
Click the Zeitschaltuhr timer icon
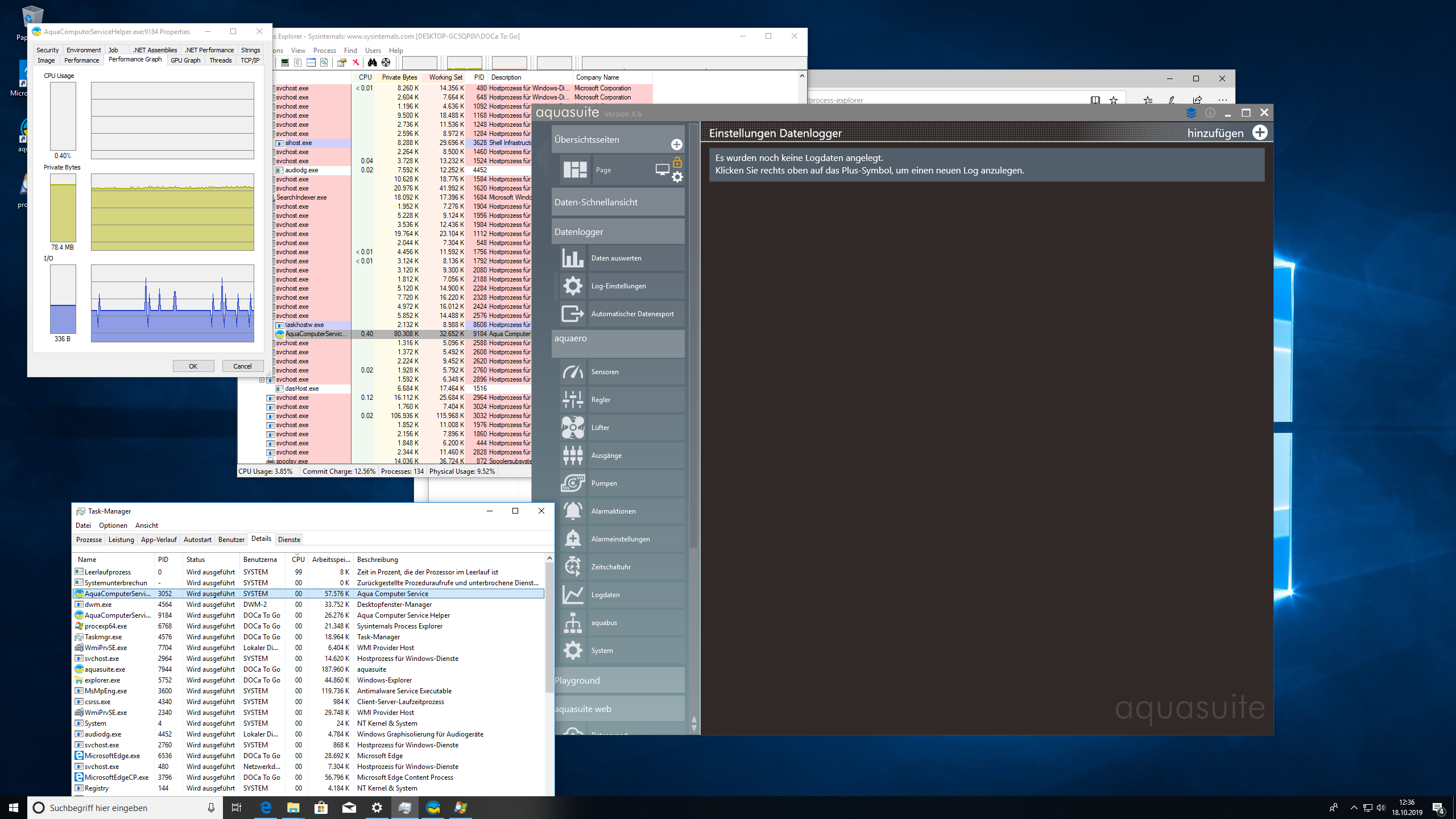pyautogui.click(x=572, y=566)
